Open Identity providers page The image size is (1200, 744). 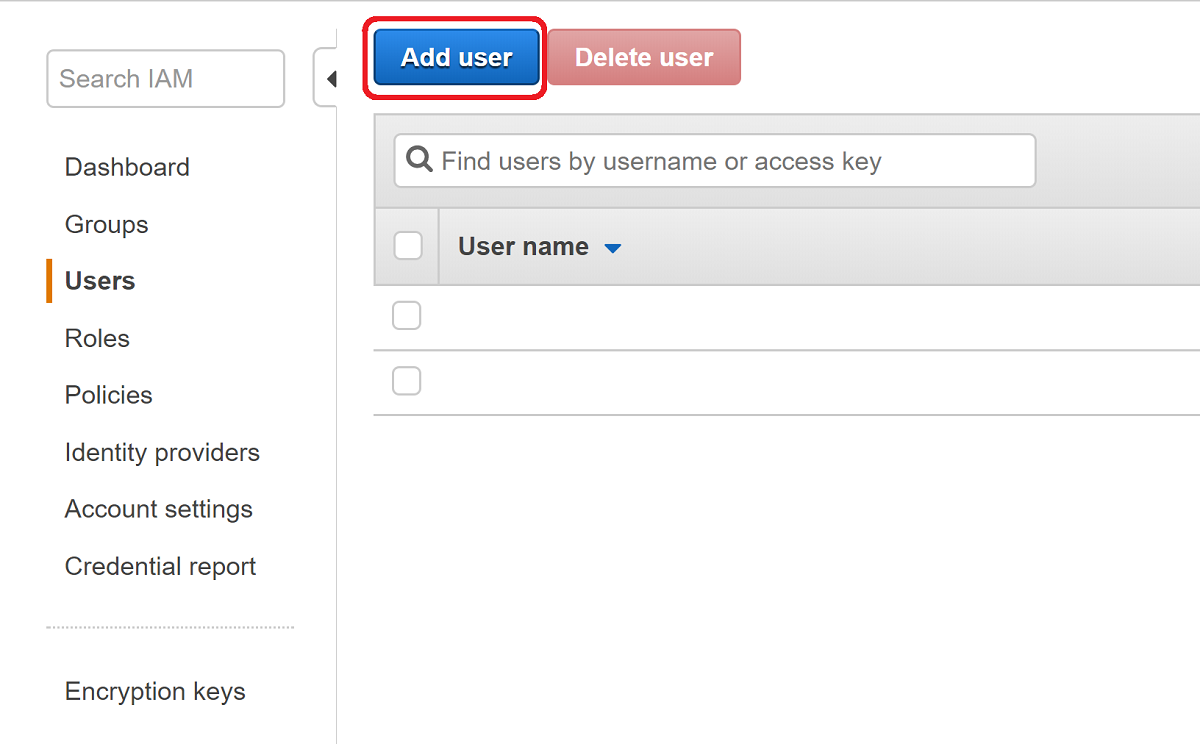(162, 452)
